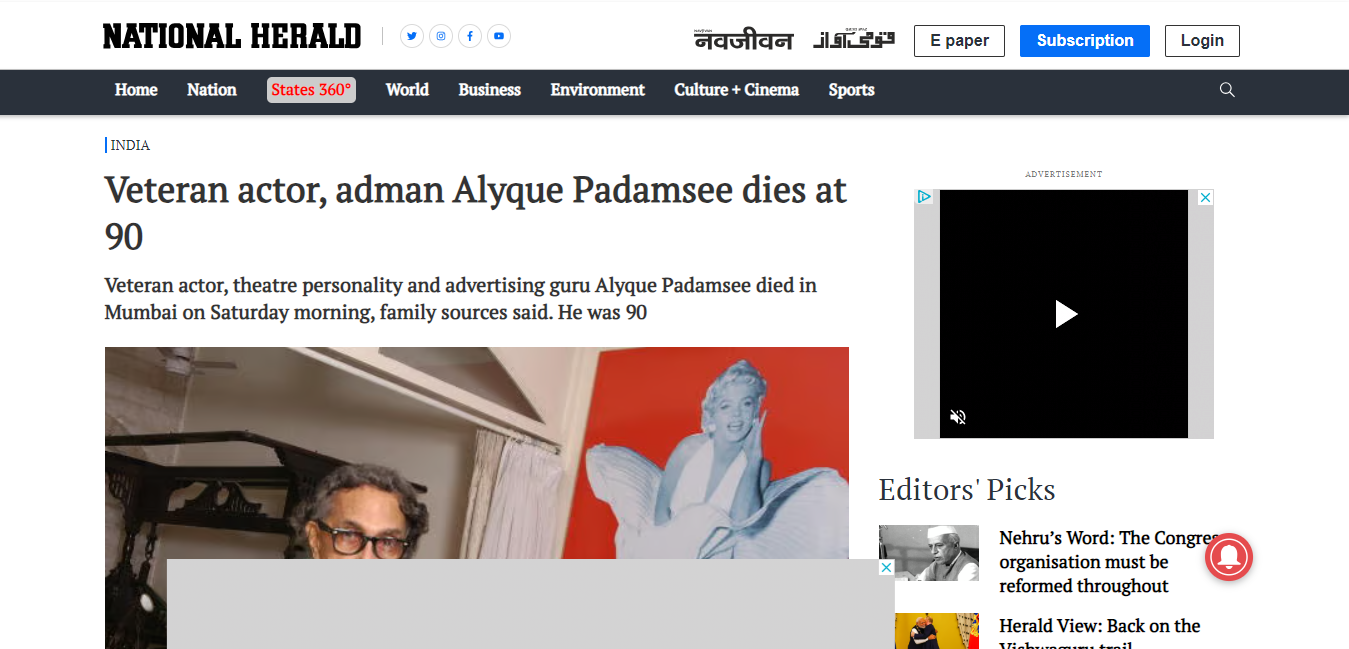1349x649 pixels.
Task: Select States 360° in navigation
Action: (x=311, y=90)
